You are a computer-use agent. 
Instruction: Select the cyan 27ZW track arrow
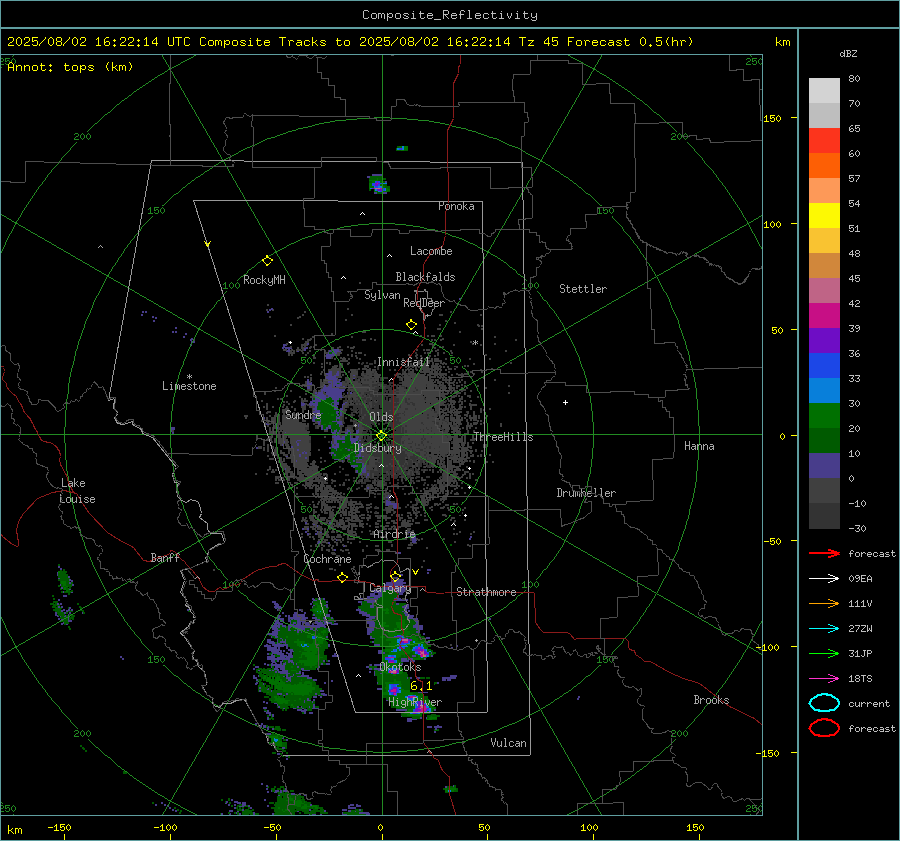(824, 629)
